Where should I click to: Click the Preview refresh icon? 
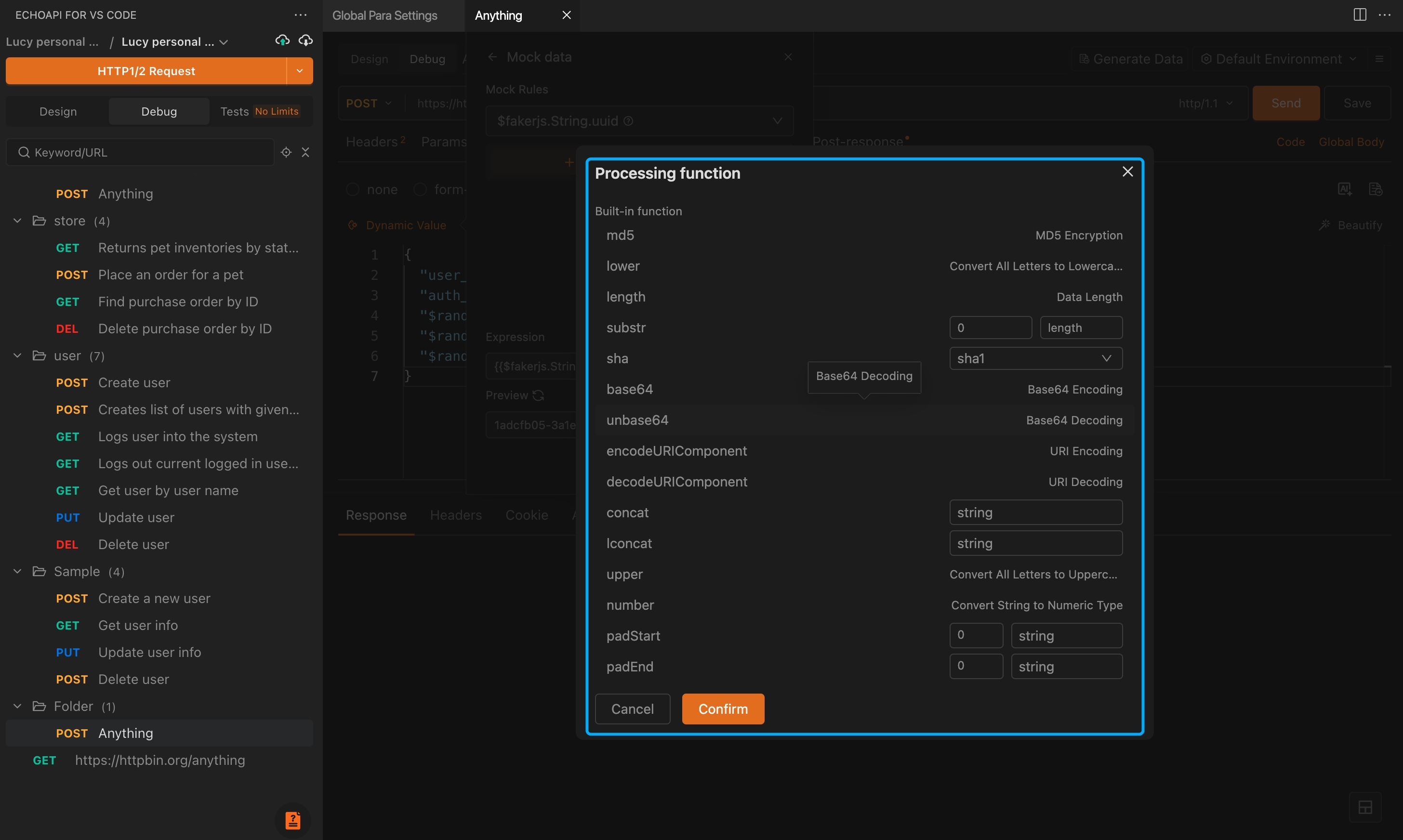539,395
